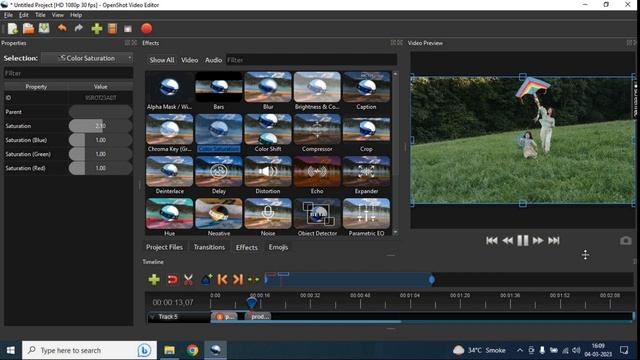
Task: Click the Properties Filter input field
Action: point(69,73)
